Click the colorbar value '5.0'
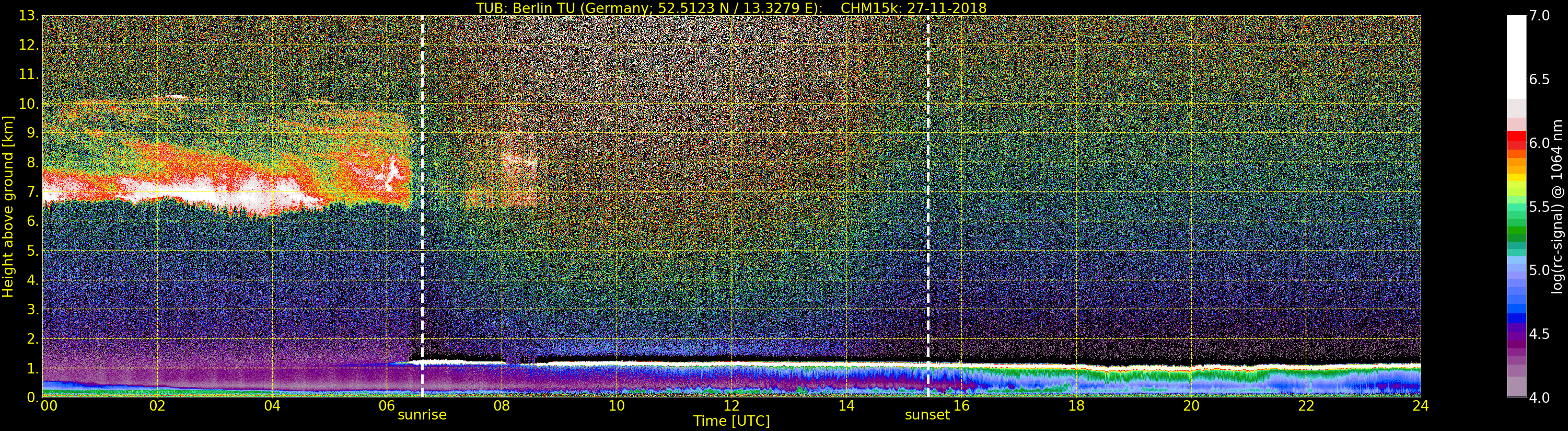1568x431 pixels. [1539, 270]
